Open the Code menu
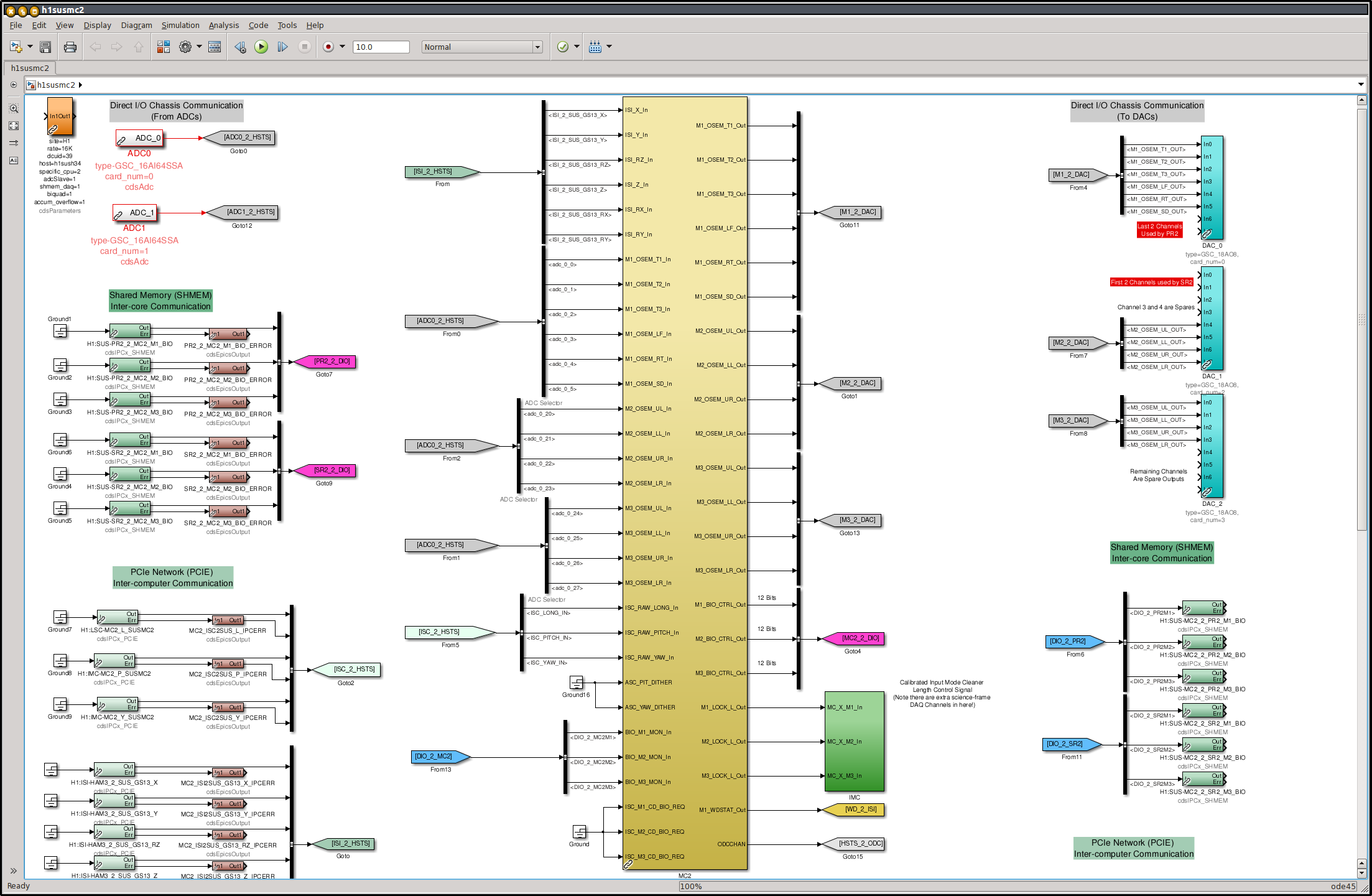This screenshot has height=896, width=1372. pyautogui.click(x=258, y=26)
